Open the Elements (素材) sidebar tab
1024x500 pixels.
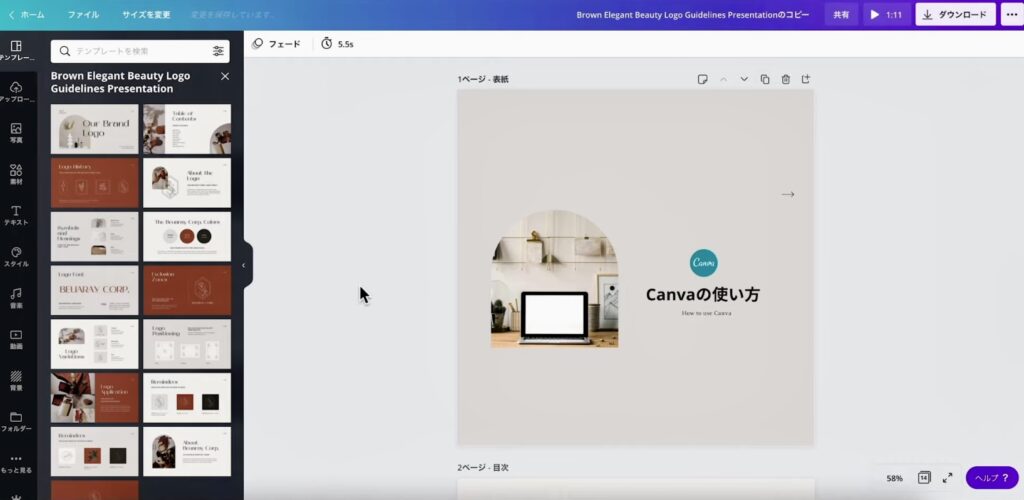[x=16, y=174]
